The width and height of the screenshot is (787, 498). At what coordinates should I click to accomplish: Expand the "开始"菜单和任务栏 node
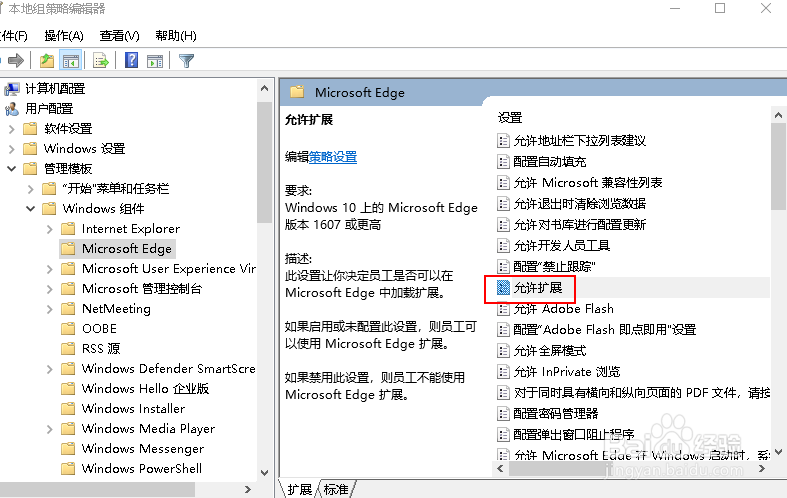[31, 189]
